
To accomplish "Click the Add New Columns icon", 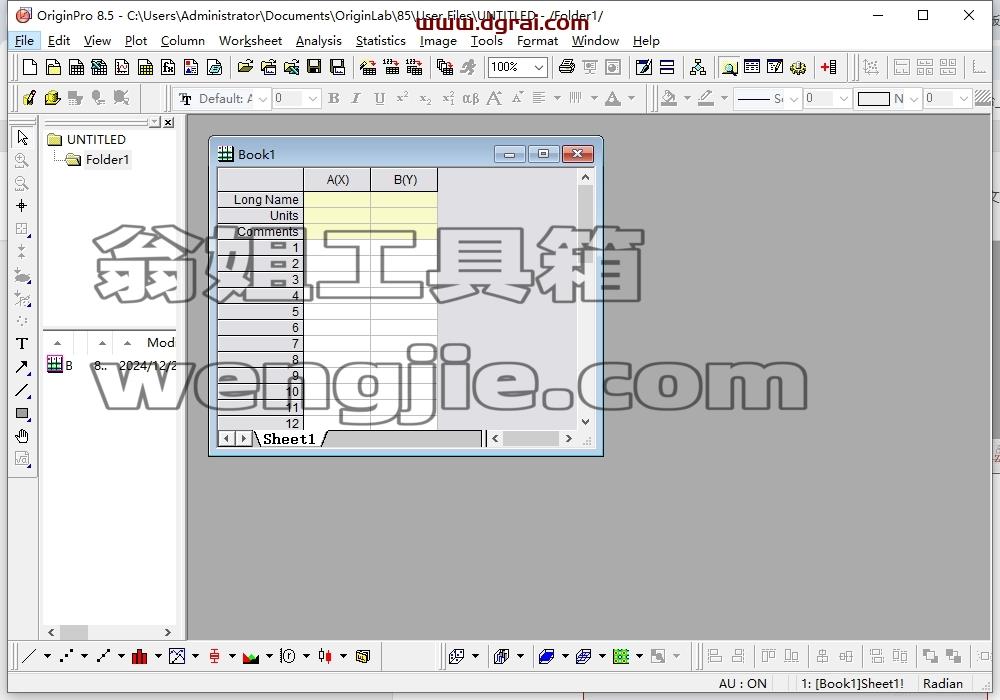I will [x=828, y=67].
